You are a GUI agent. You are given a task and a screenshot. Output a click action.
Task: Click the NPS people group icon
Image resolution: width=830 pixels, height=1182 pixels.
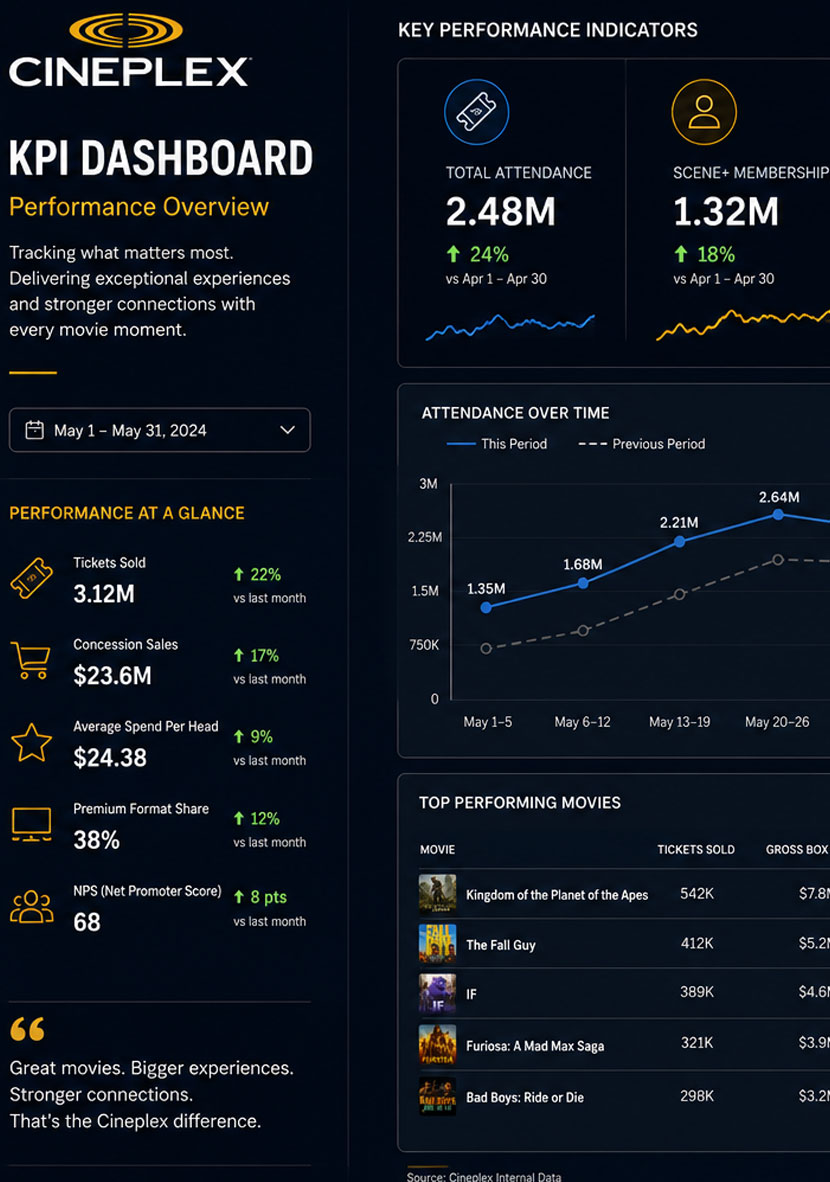[32, 907]
